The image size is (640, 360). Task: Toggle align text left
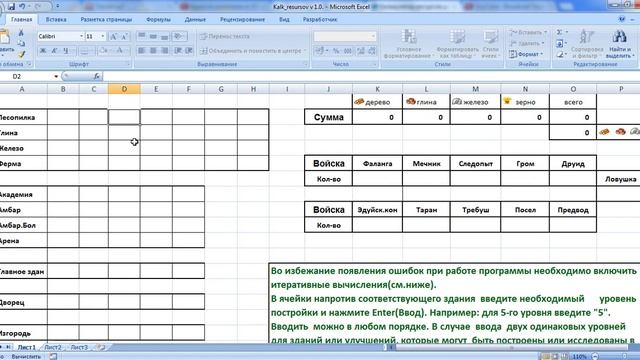(x=142, y=51)
